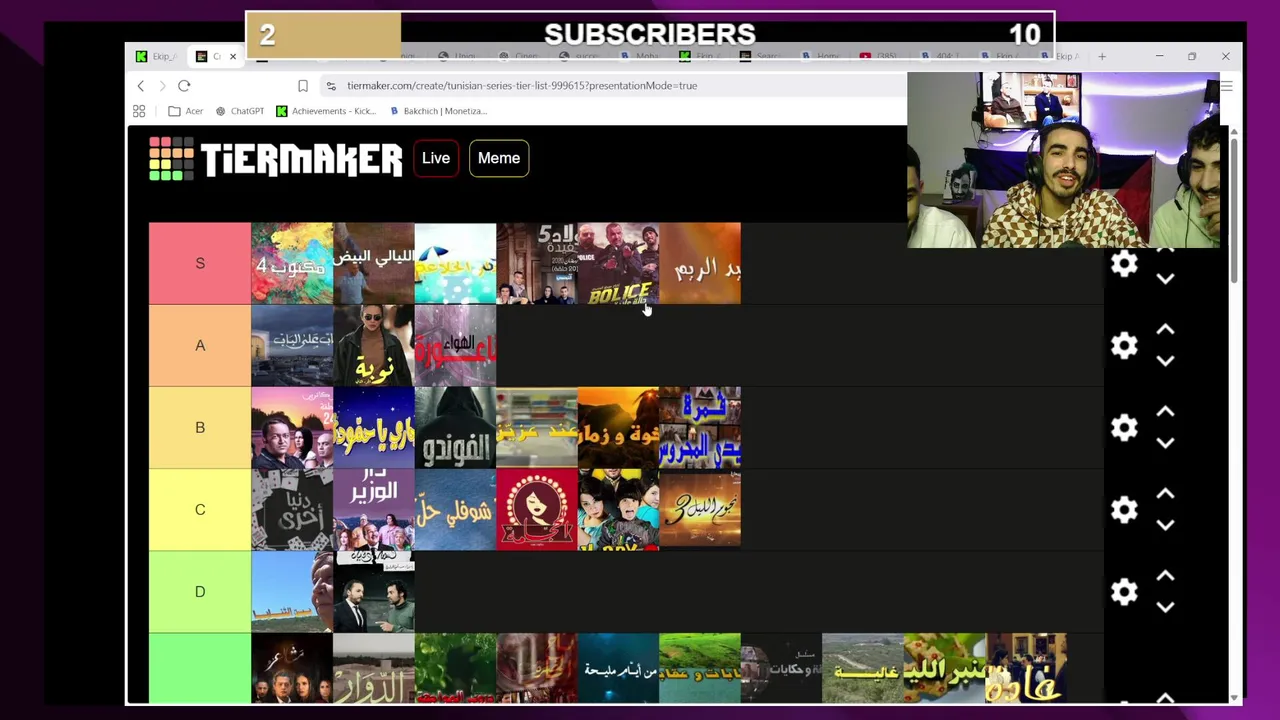
Task: Bookmark this page icon
Action: point(303,86)
